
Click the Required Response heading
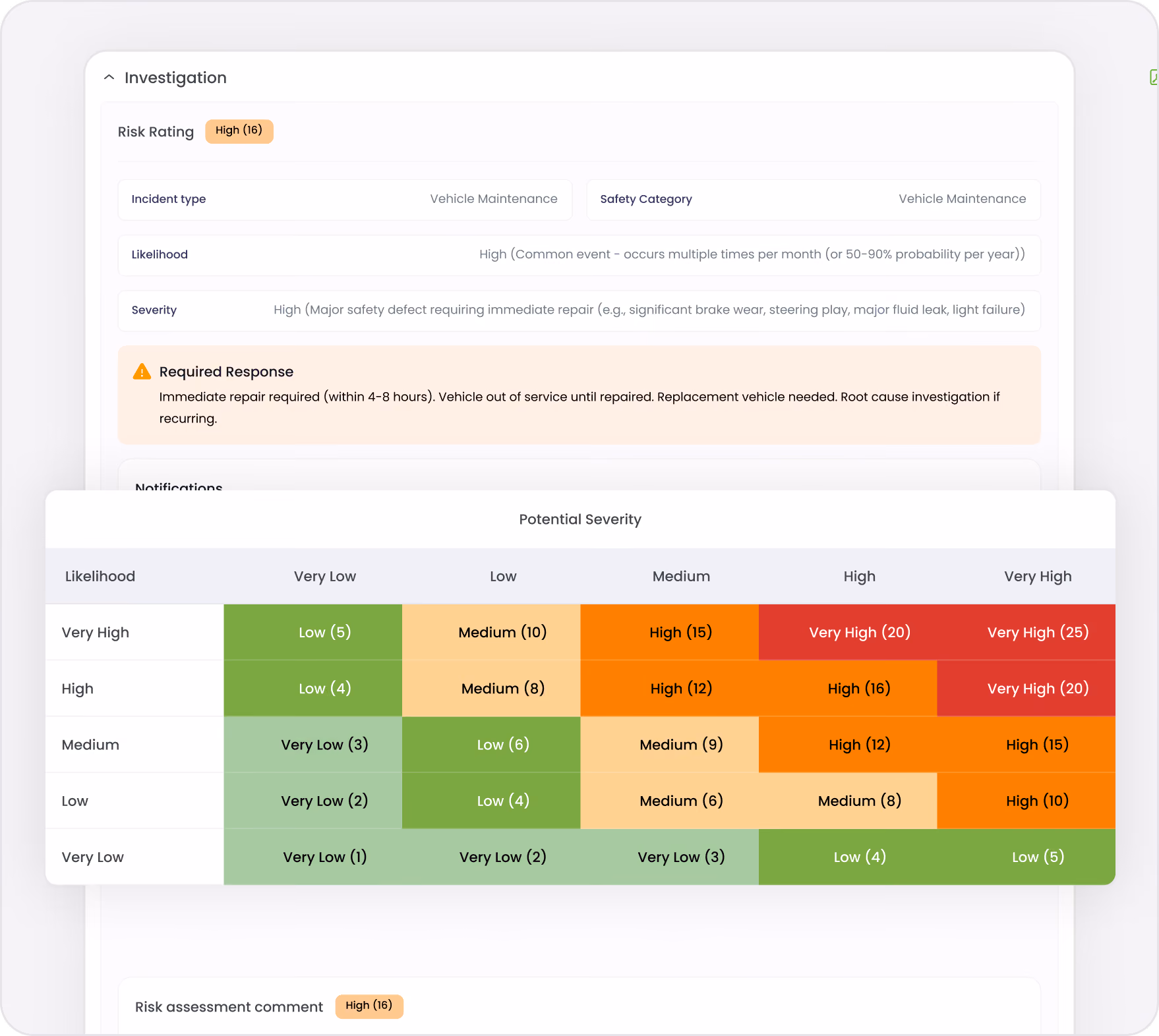tap(226, 372)
